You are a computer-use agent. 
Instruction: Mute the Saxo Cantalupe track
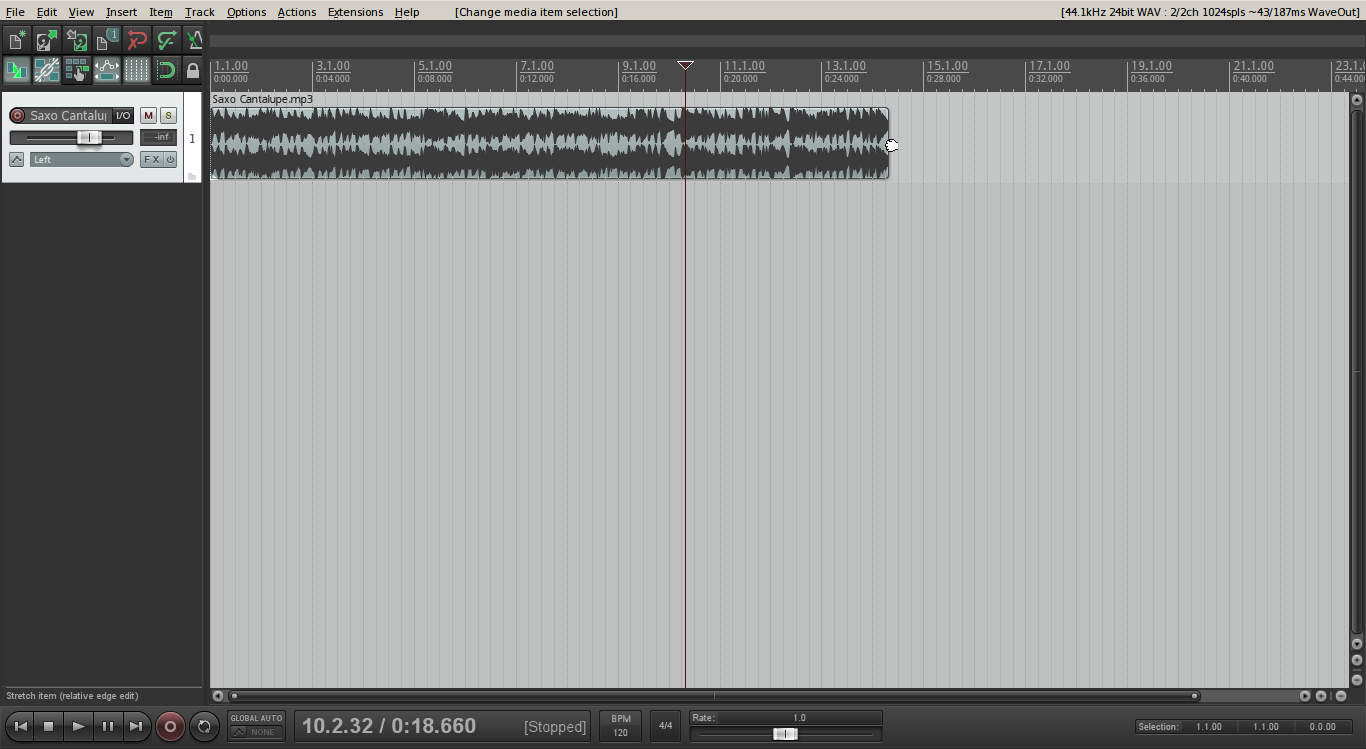tap(148, 116)
